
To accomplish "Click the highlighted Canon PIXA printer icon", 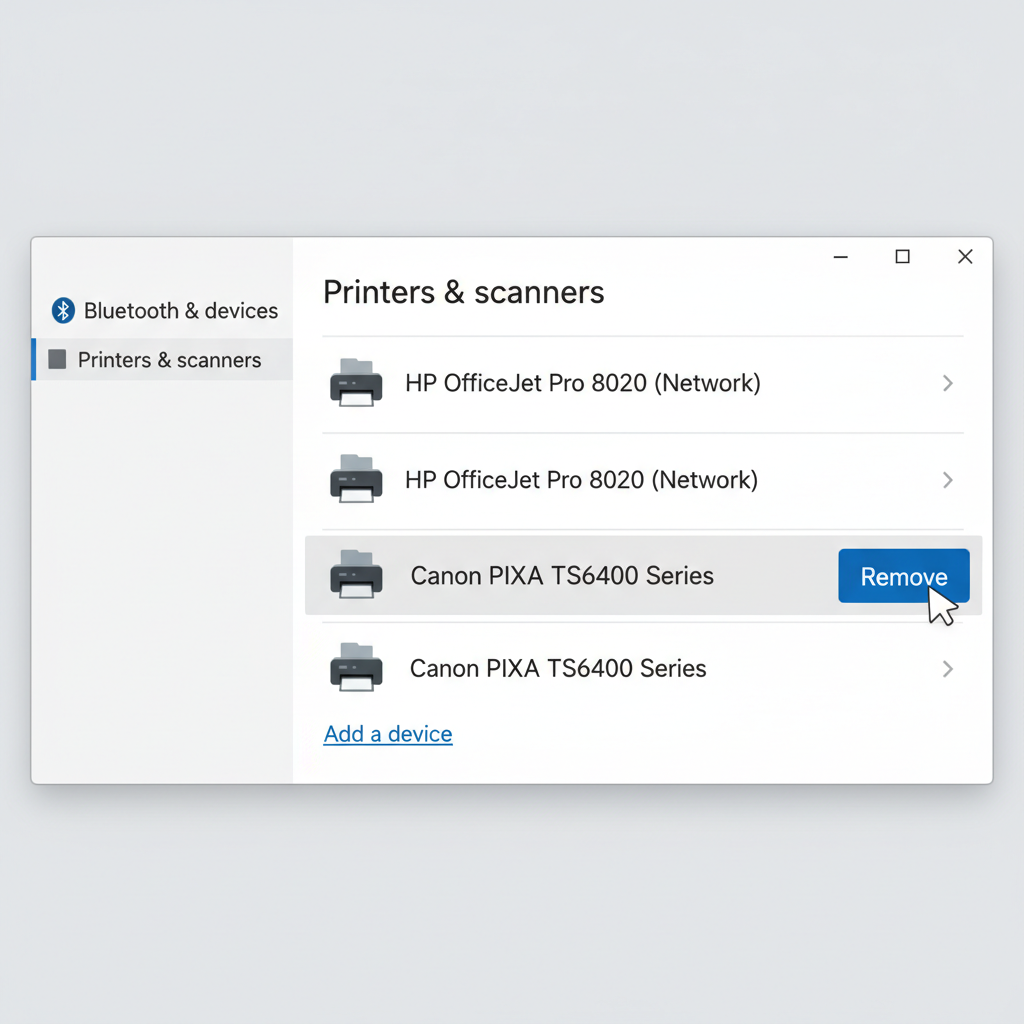I will 356,576.
